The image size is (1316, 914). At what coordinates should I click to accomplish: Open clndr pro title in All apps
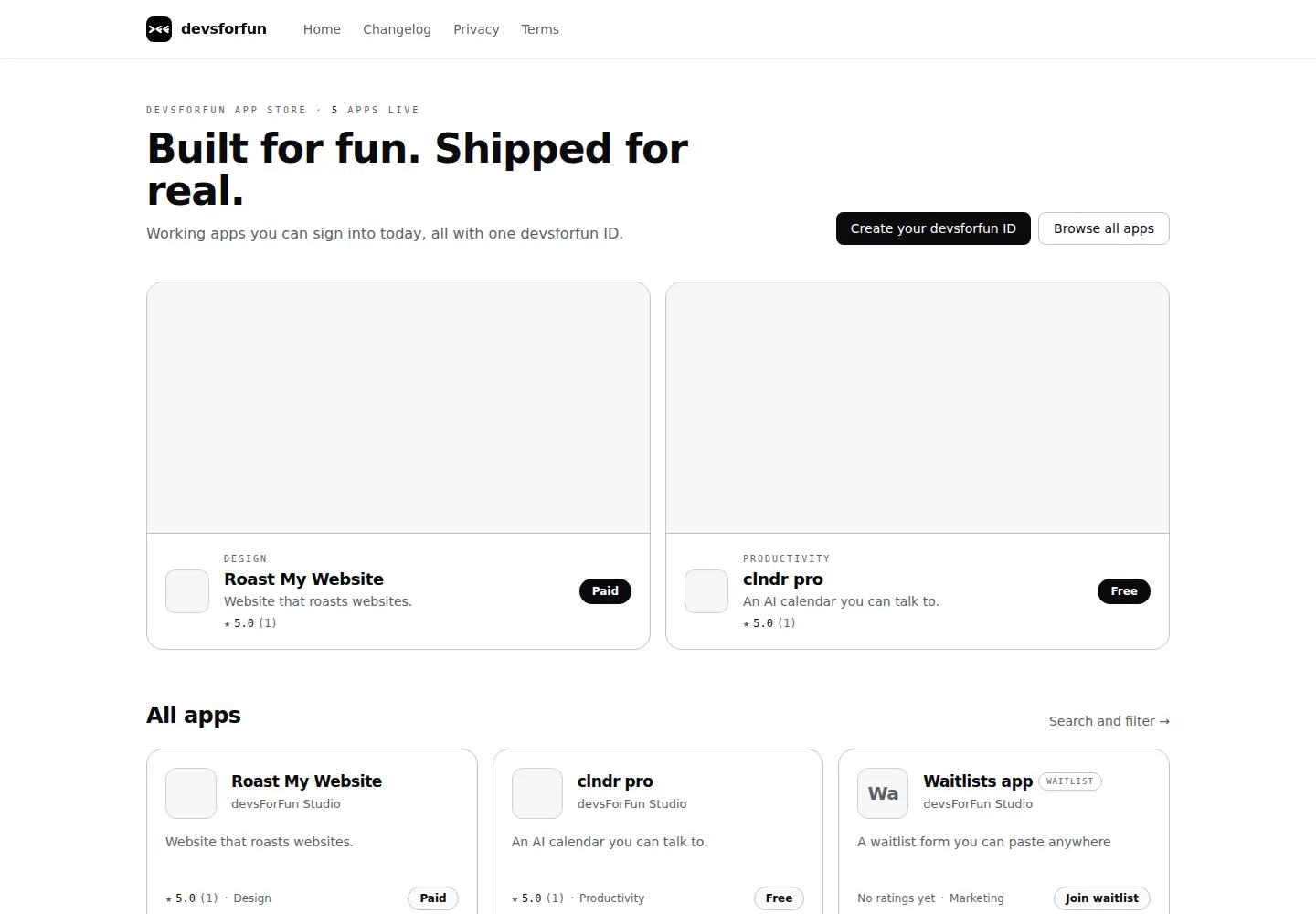(x=615, y=781)
